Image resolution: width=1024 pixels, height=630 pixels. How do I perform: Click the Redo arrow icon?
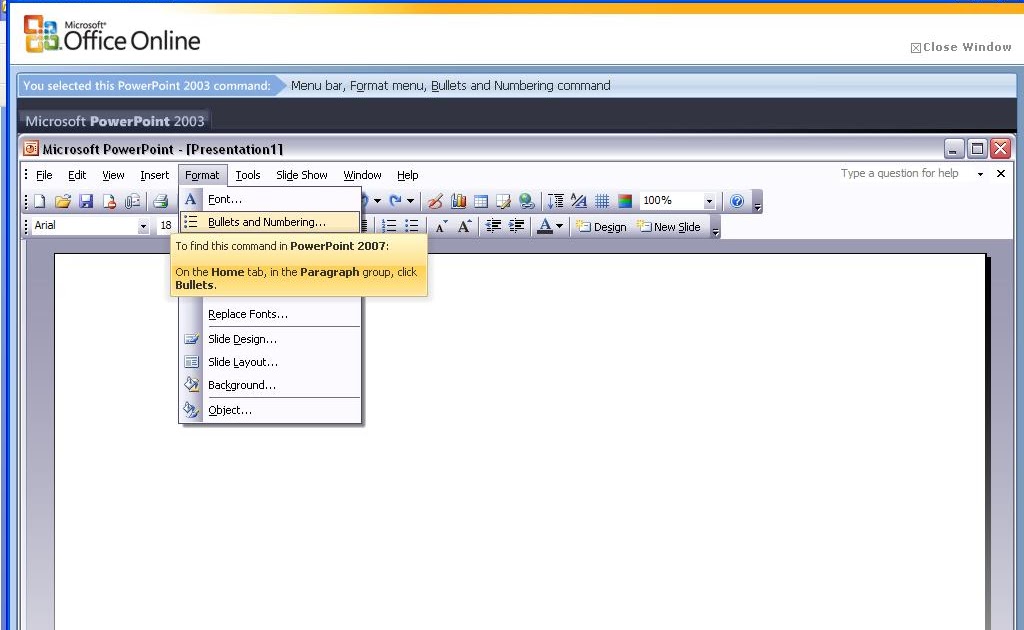point(395,200)
